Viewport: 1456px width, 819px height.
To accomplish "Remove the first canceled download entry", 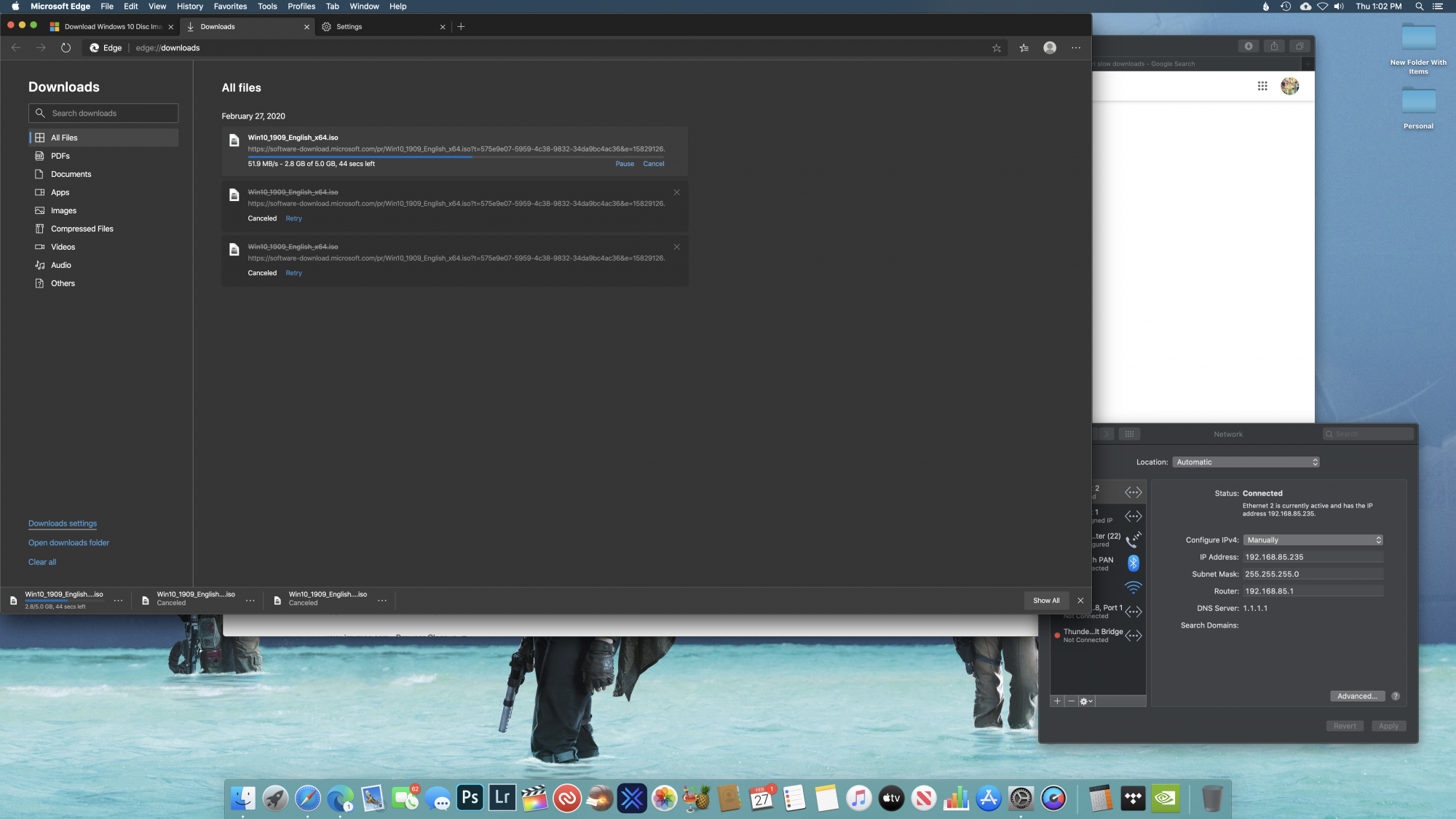I will tap(676, 192).
